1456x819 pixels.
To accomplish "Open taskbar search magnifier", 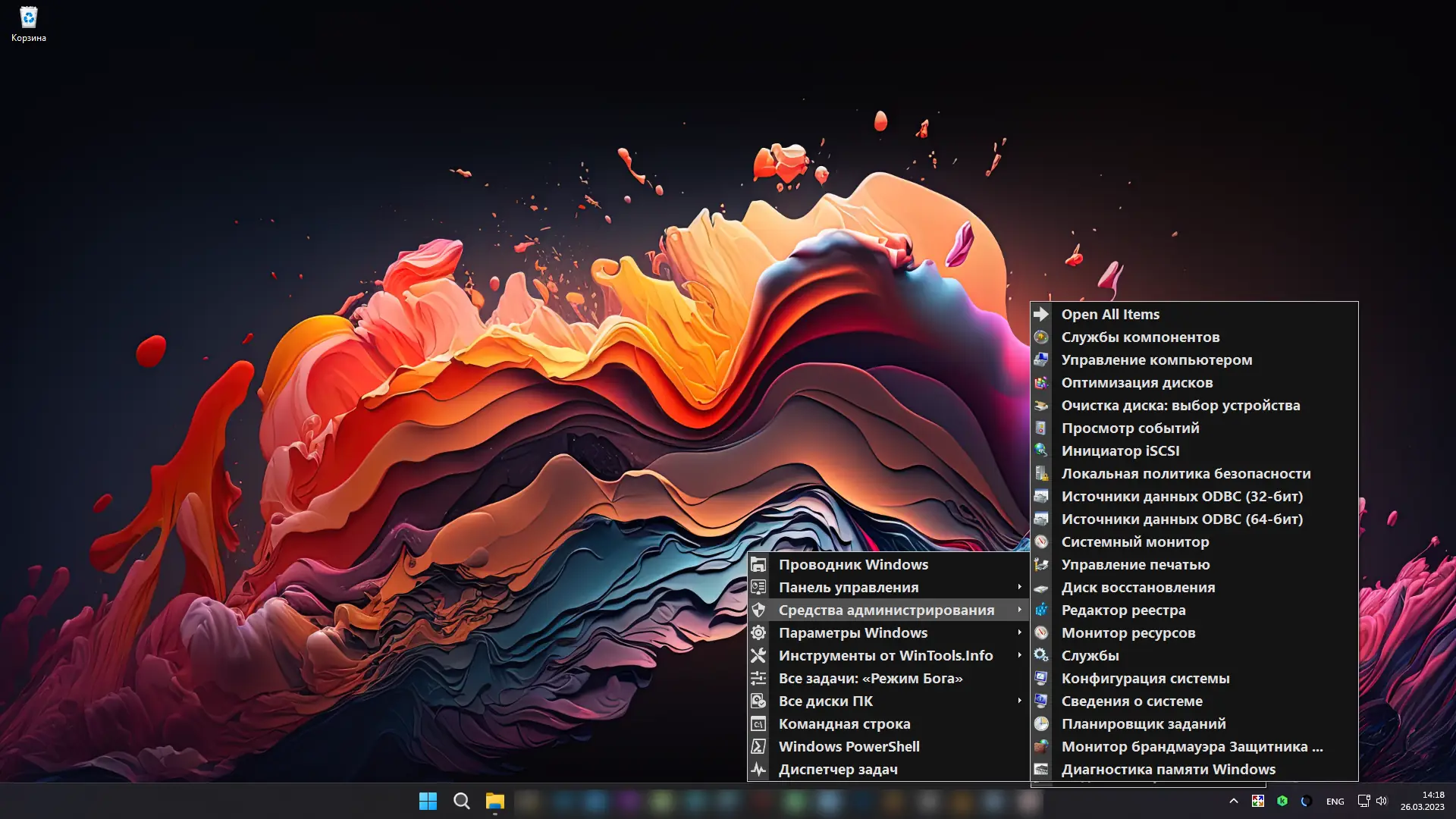I will (461, 801).
